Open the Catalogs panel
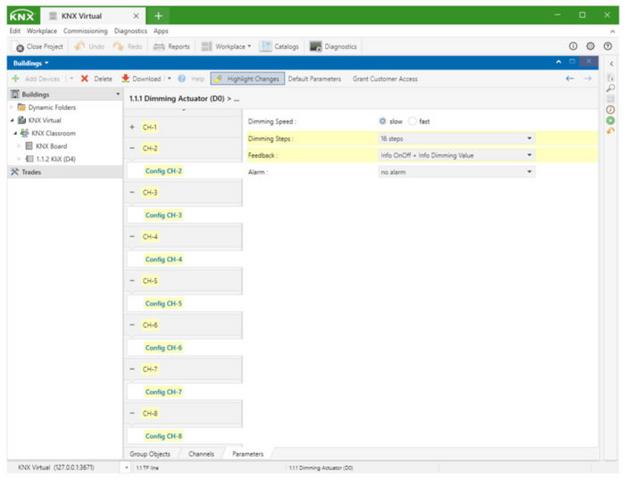The image size is (625, 480). point(280,47)
